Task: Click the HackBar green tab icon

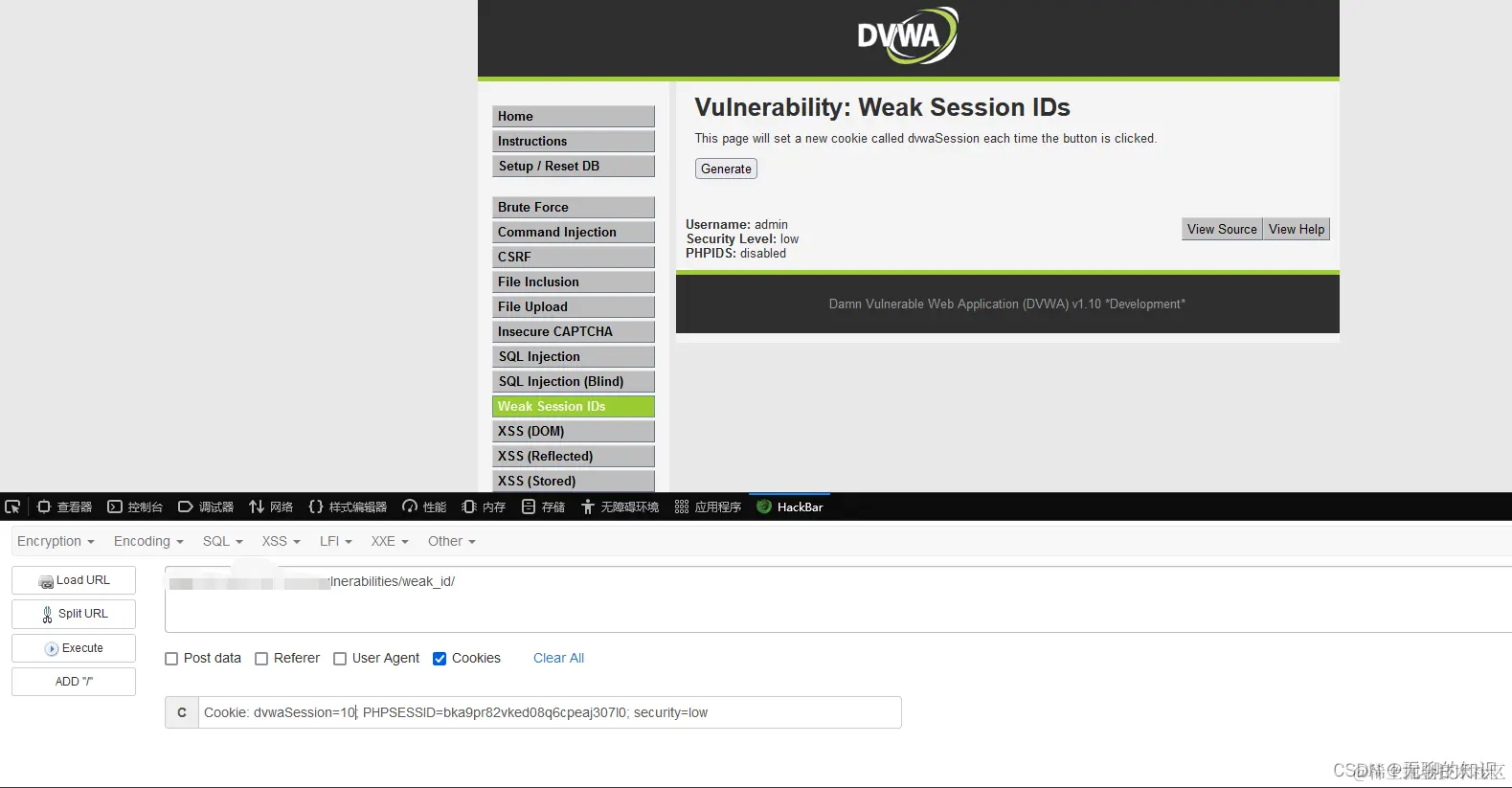Action: pos(764,507)
